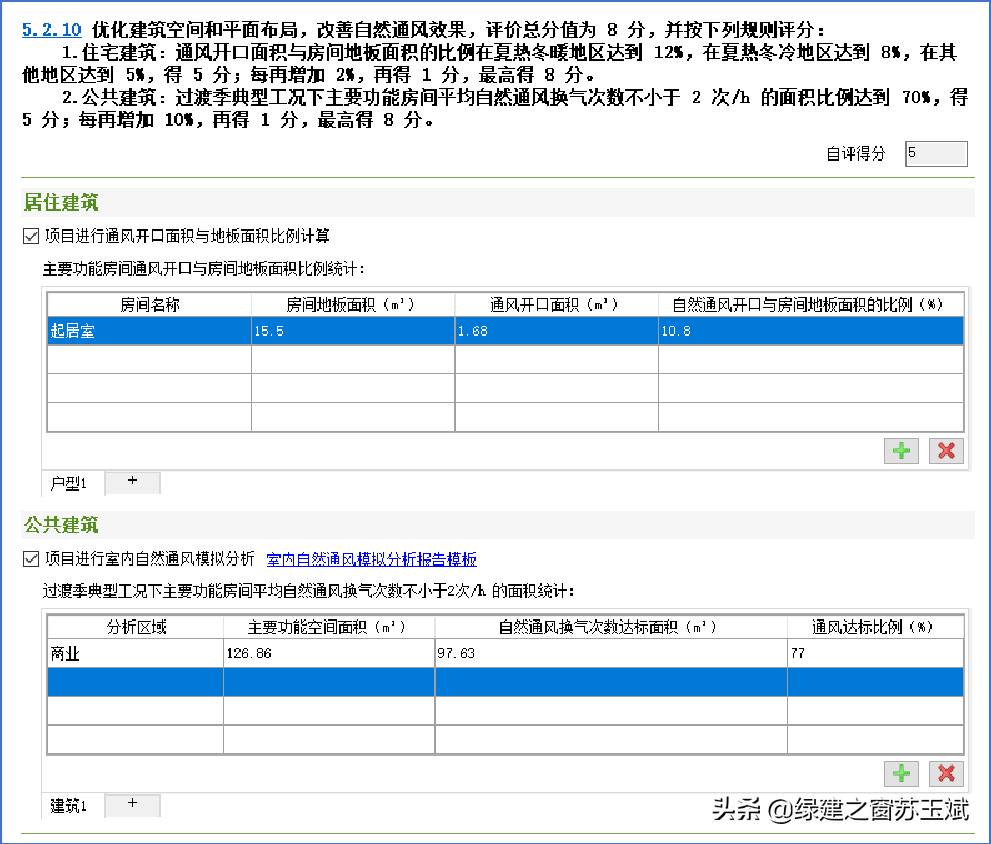Click the 自然通风换气次数达标面积 column header
The image size is (991, 844).
(x=611, y=627)
